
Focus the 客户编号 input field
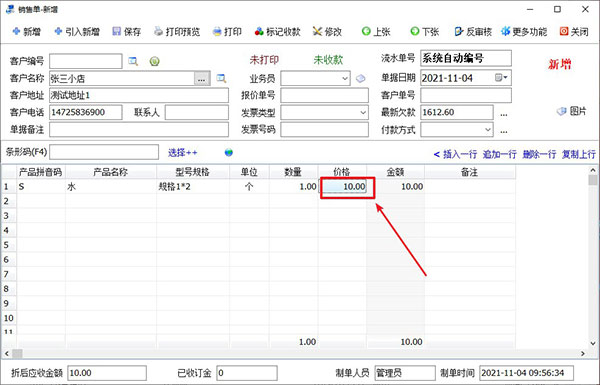86,61
